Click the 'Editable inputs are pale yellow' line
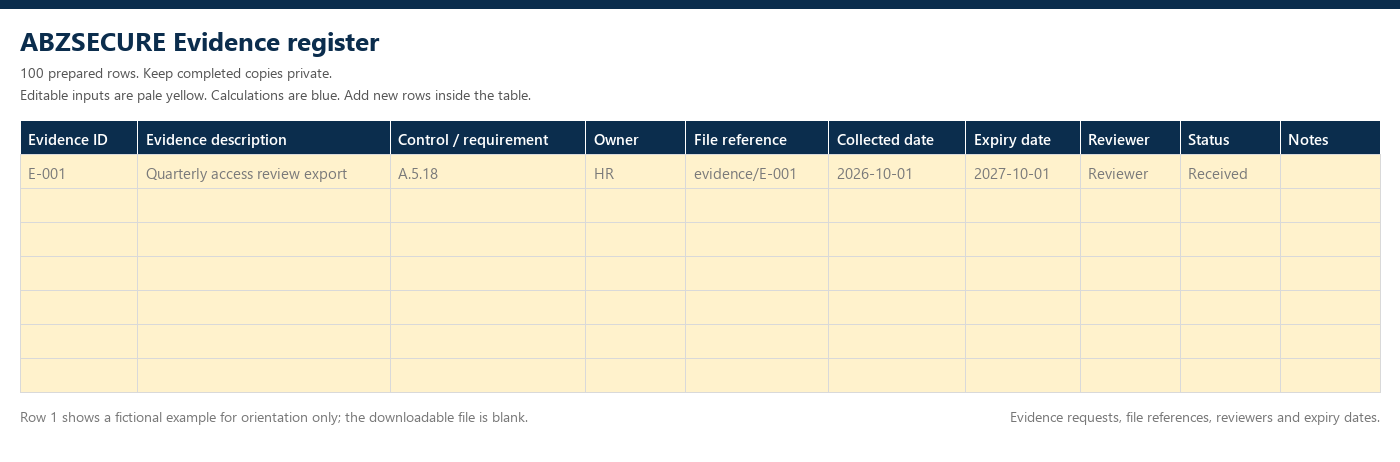The height and width of the screenshot is (462, 1400). 275,95
